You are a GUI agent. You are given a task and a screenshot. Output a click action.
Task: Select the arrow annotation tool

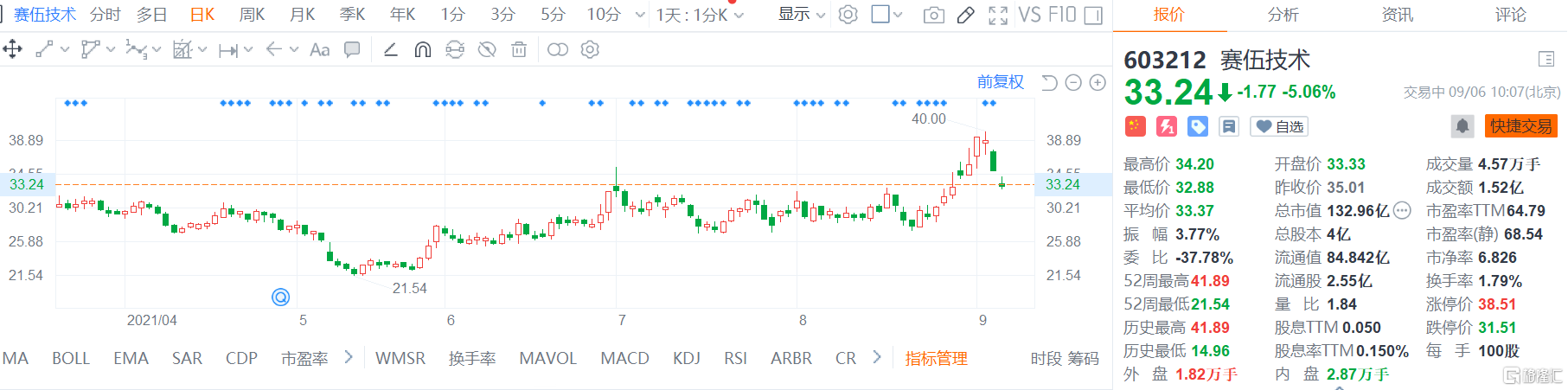coord(273,49)
